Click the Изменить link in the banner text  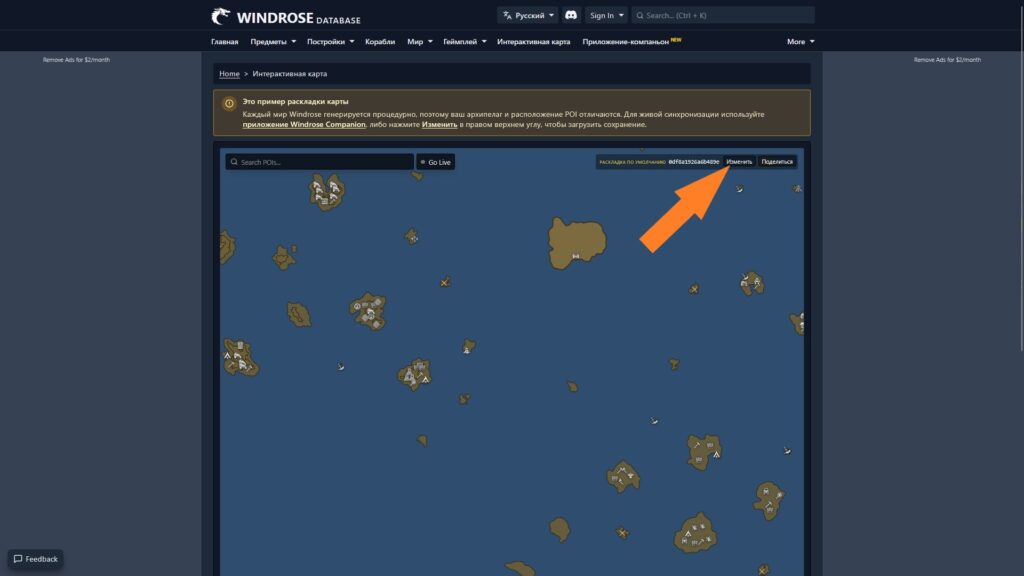(x=440, y=124)
